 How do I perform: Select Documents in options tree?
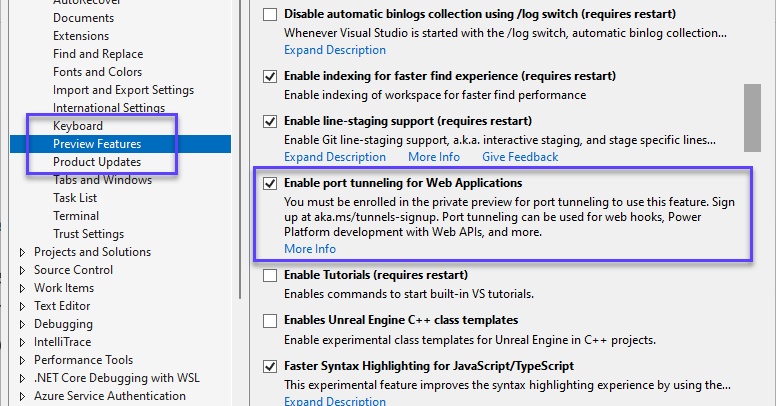[x=84, y=18]
